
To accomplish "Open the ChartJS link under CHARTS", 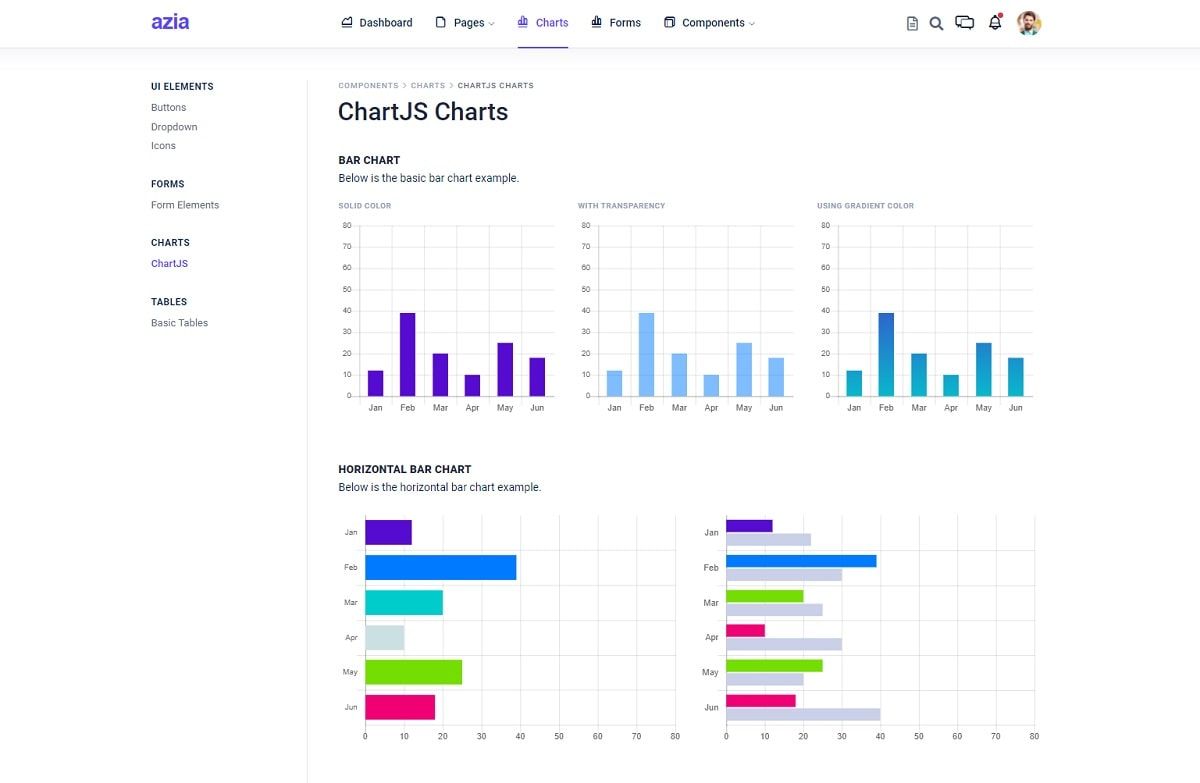I will click(x=169, y=263).
